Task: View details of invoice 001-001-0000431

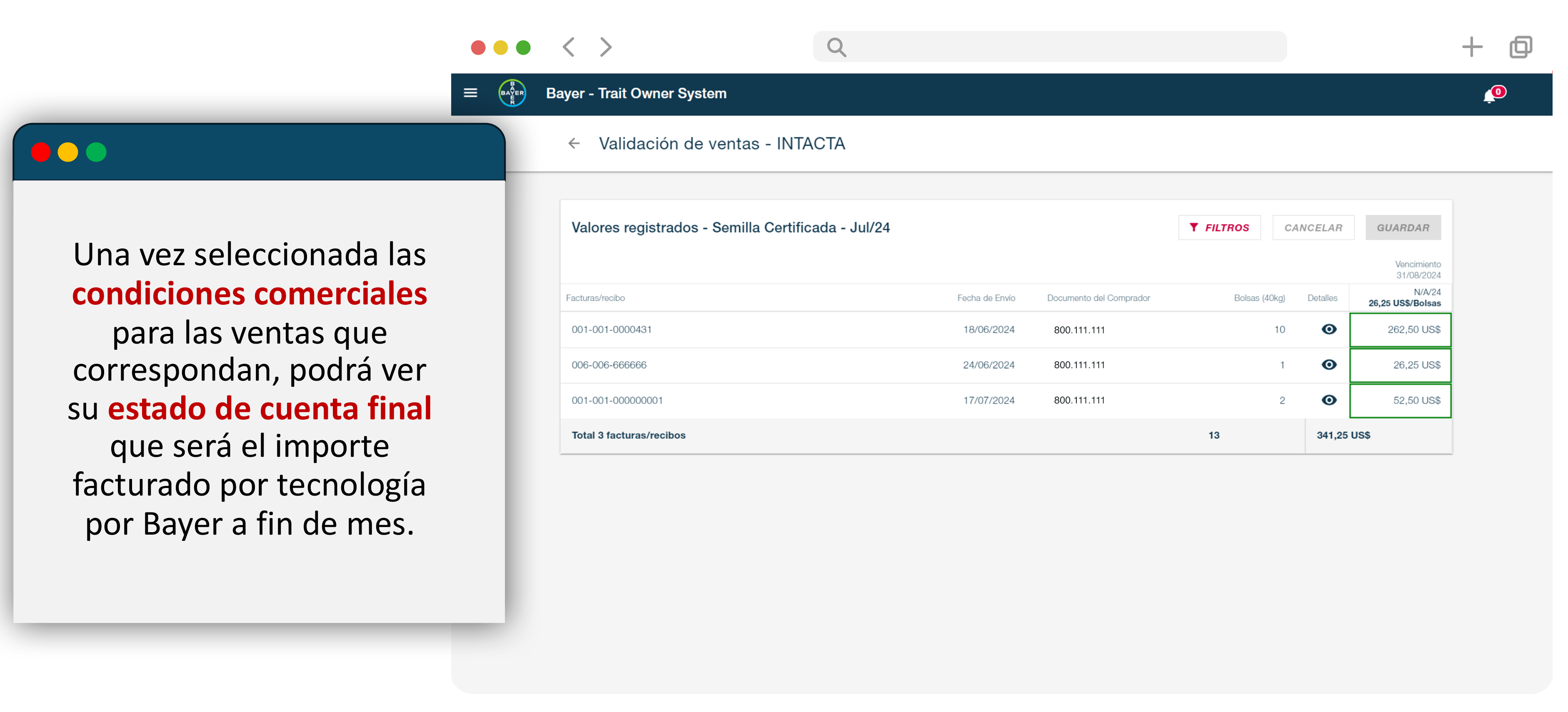Action: tap(1329, 329)
